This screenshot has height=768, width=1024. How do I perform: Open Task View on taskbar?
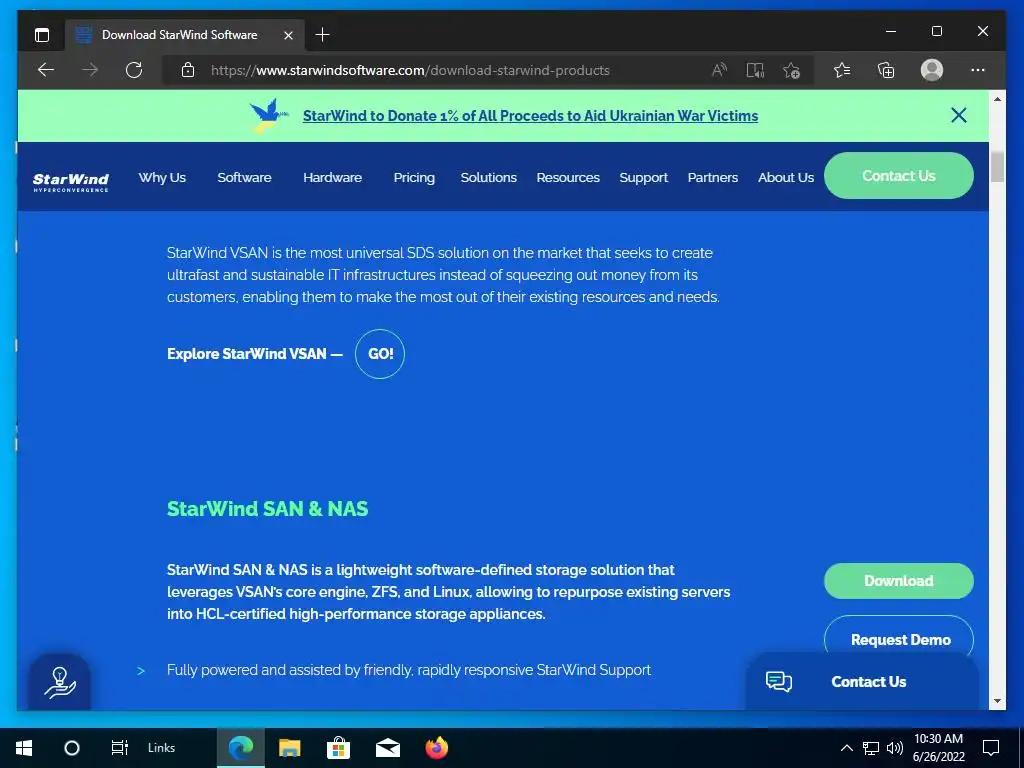click(120, 748)
